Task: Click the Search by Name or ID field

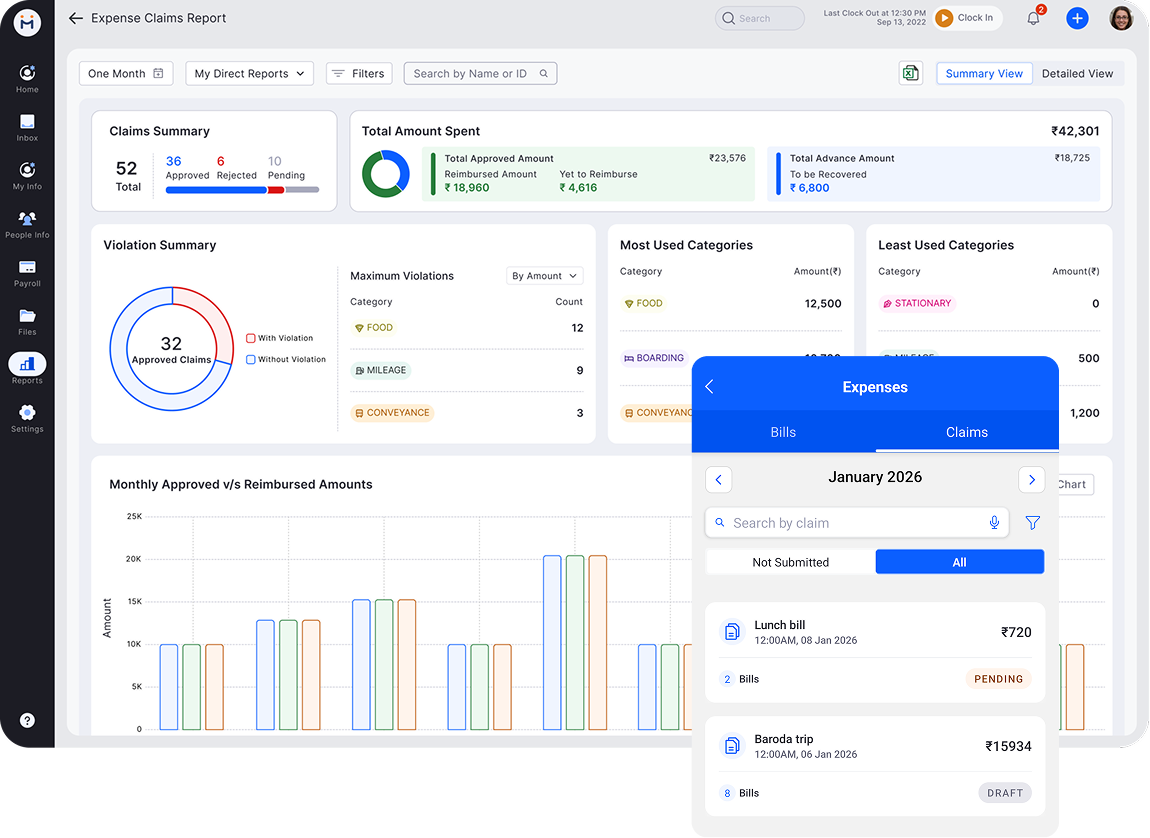Action: [x=480, y=73]
